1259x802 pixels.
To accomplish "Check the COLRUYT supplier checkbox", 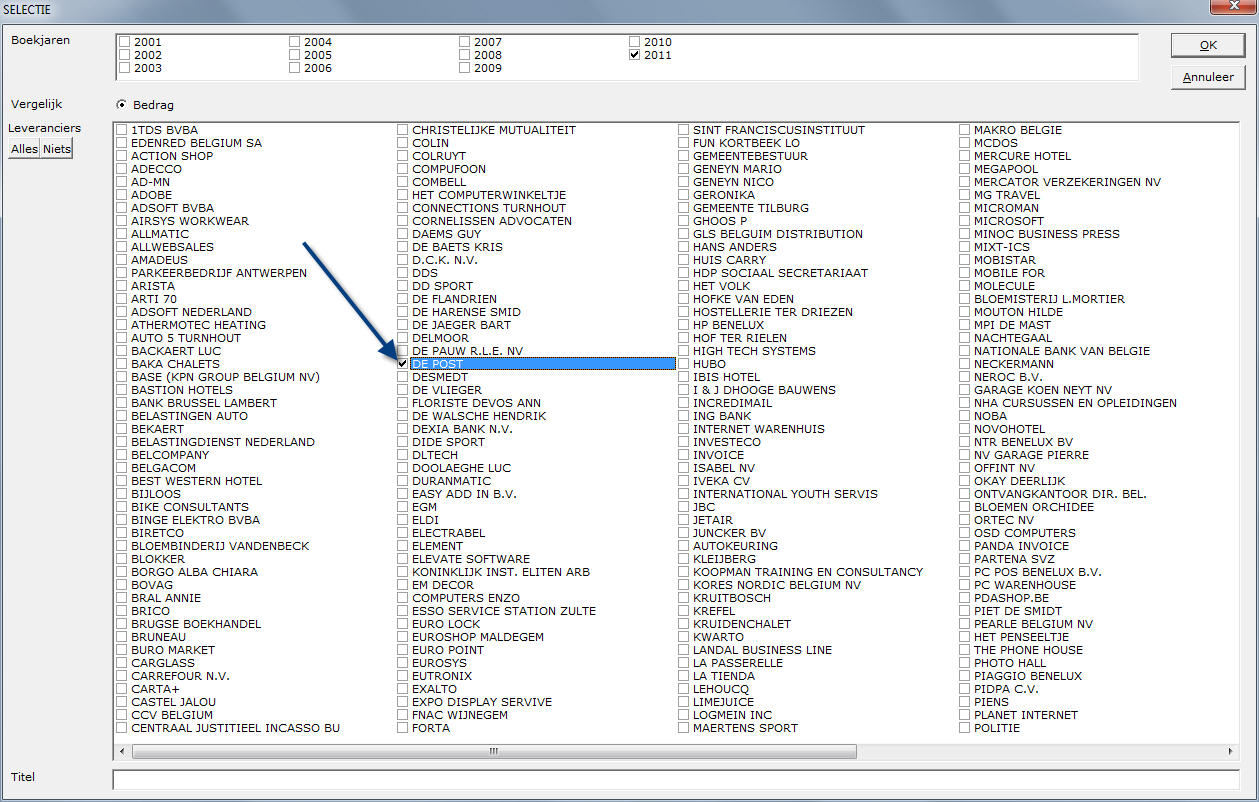I will (402, 156).
